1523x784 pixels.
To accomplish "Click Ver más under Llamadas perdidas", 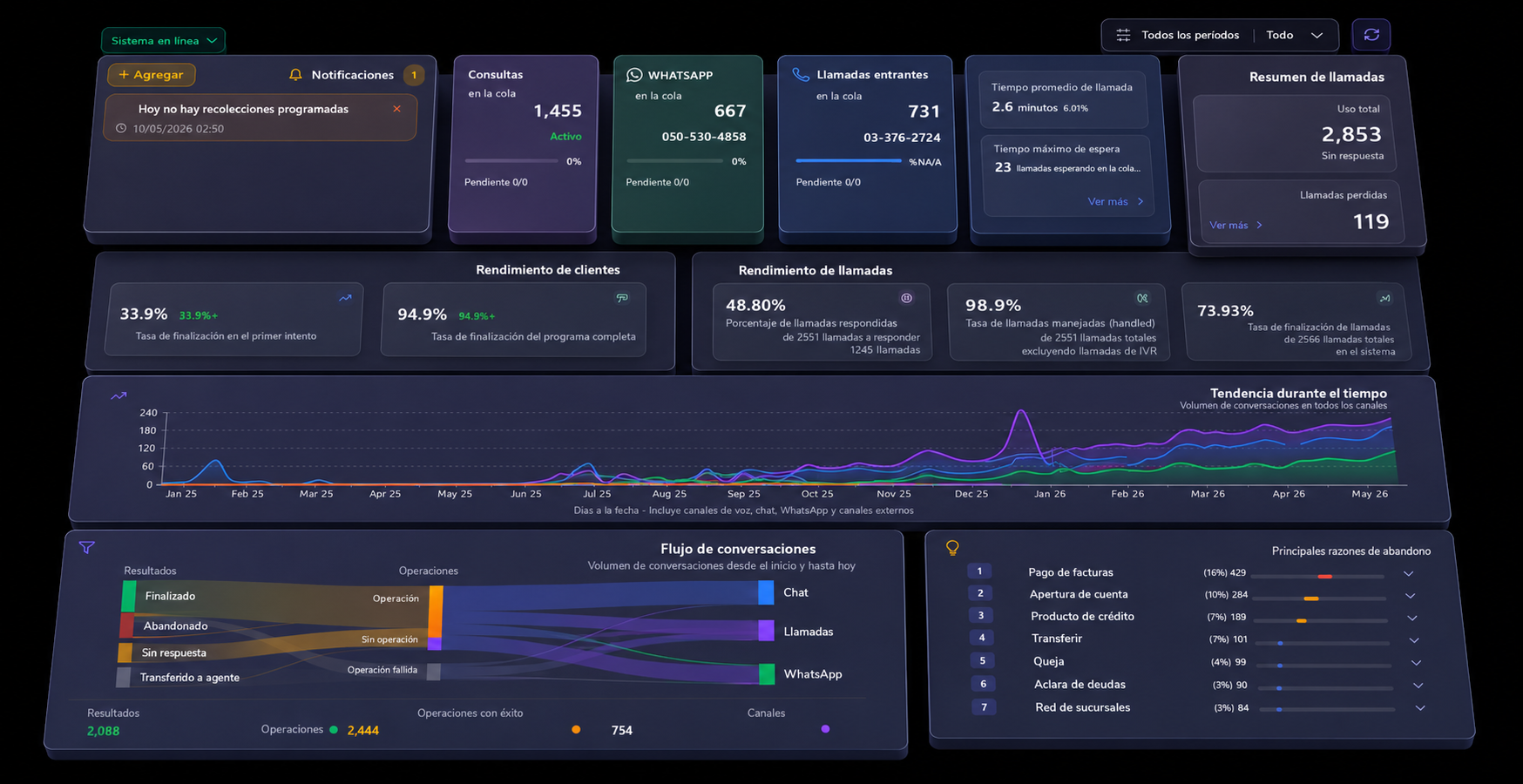I will (1235, 225).
